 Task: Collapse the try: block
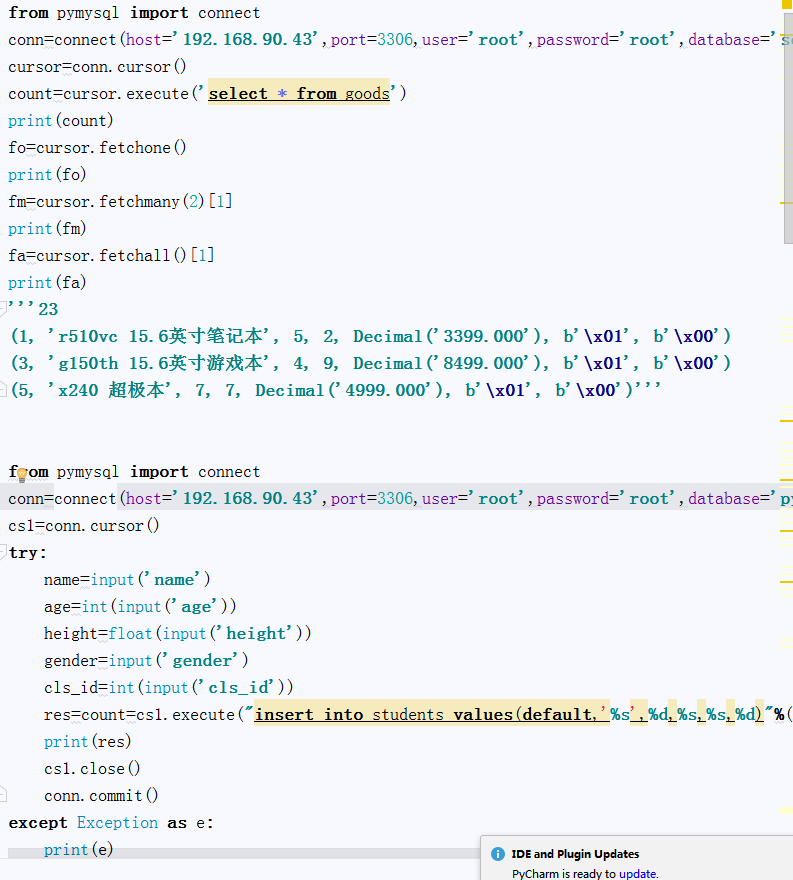(x=3, y=552)
